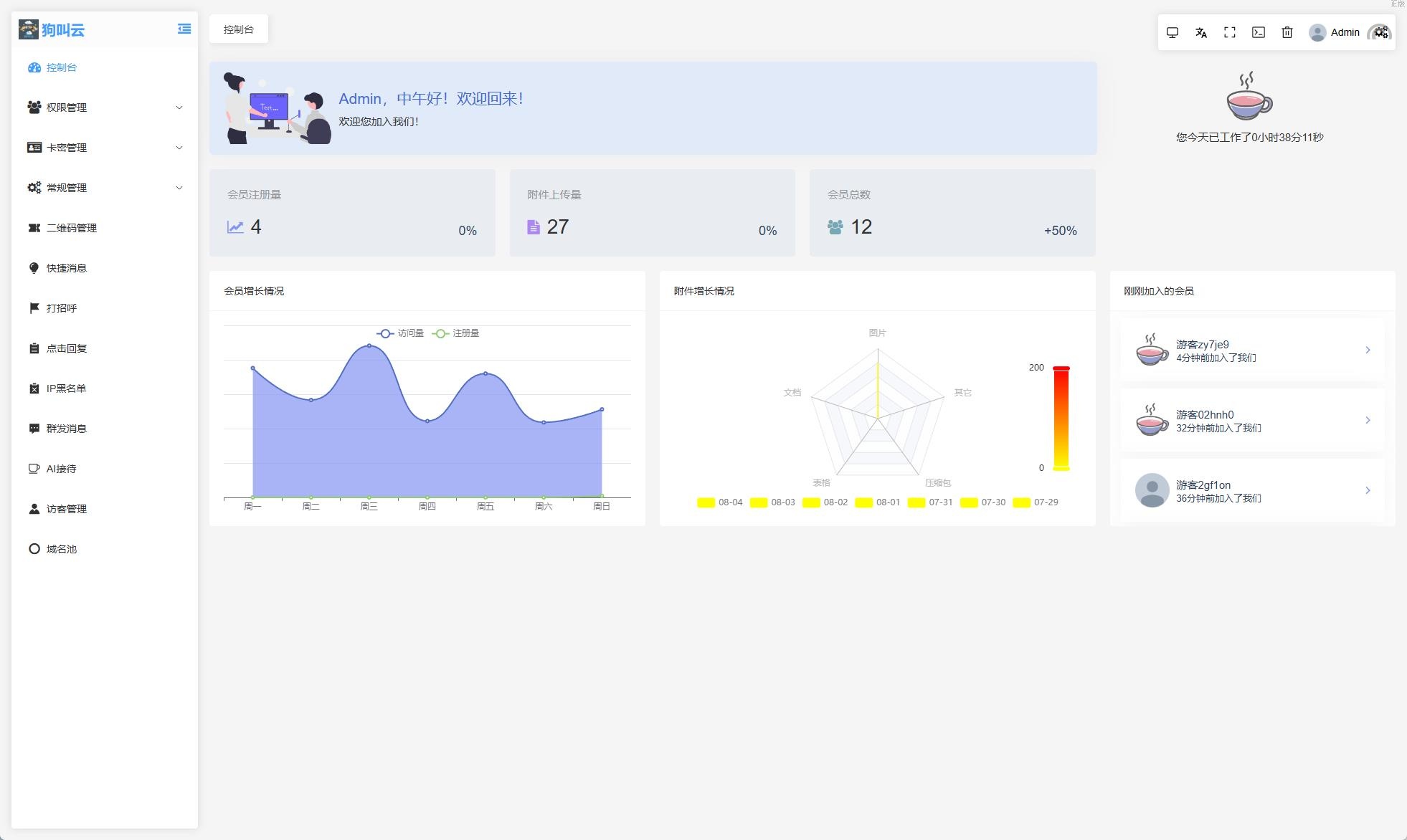This screenshot has width=1407, height=840.
Task: Open settings gears icon beside Admin
Action: pyautogui.click(x=1381, y=32)
